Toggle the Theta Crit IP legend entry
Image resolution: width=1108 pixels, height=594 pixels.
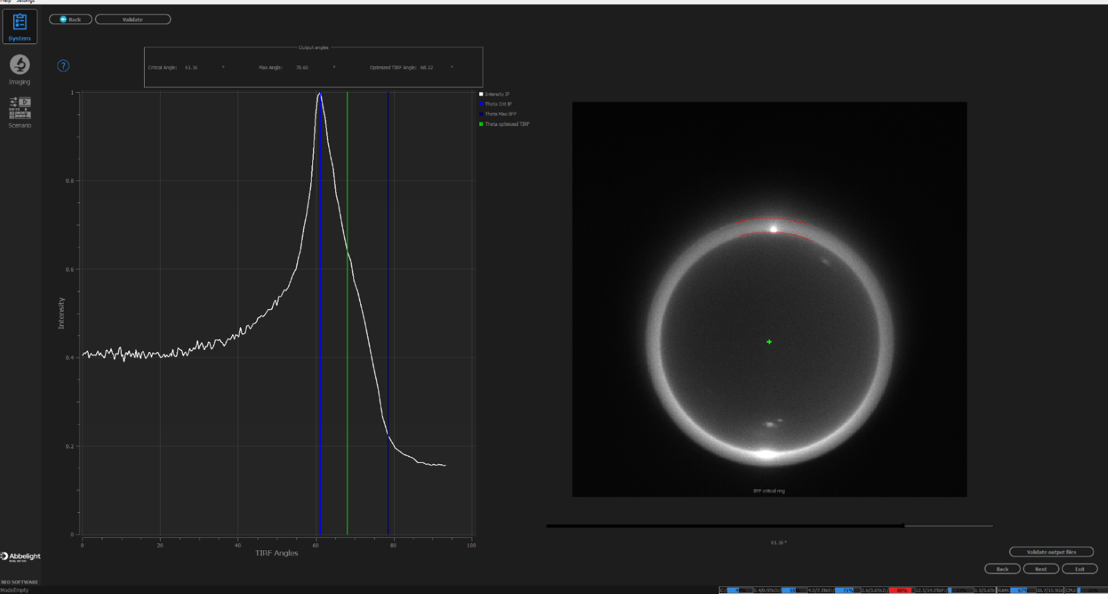(497, 104)
